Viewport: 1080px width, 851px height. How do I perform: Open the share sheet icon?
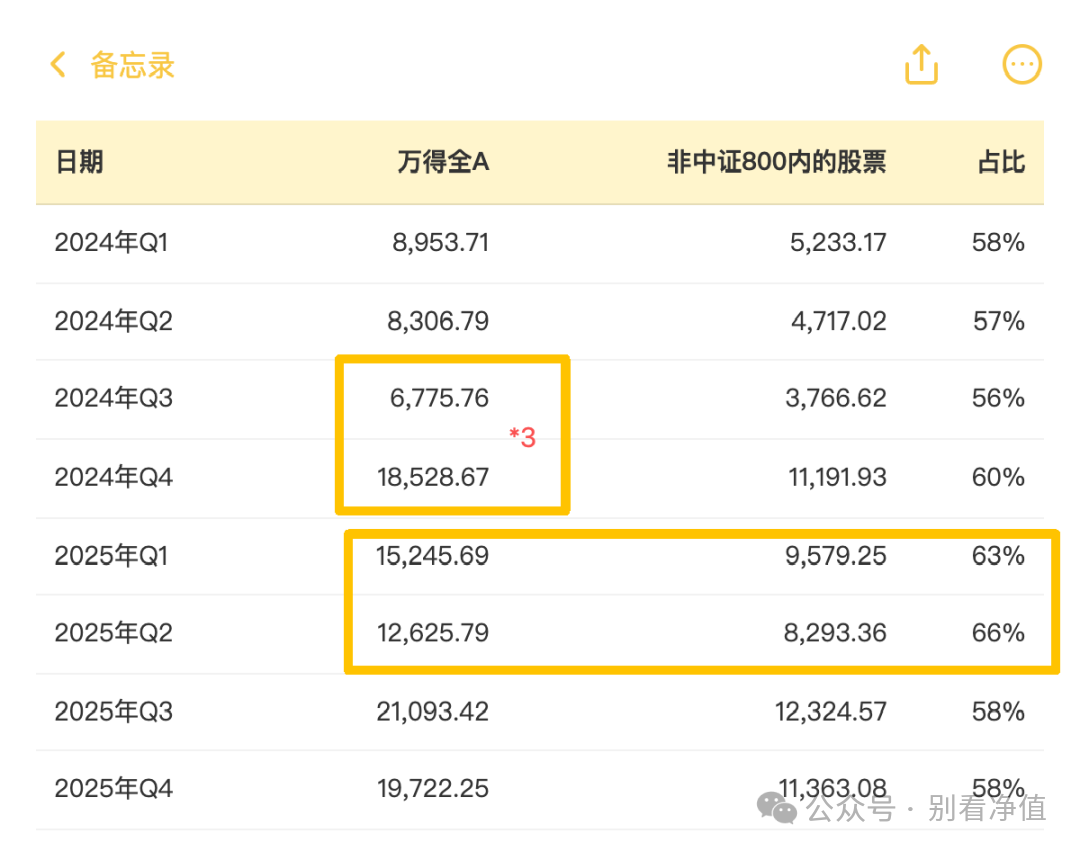pyautogui.click(x=921, y=66)
